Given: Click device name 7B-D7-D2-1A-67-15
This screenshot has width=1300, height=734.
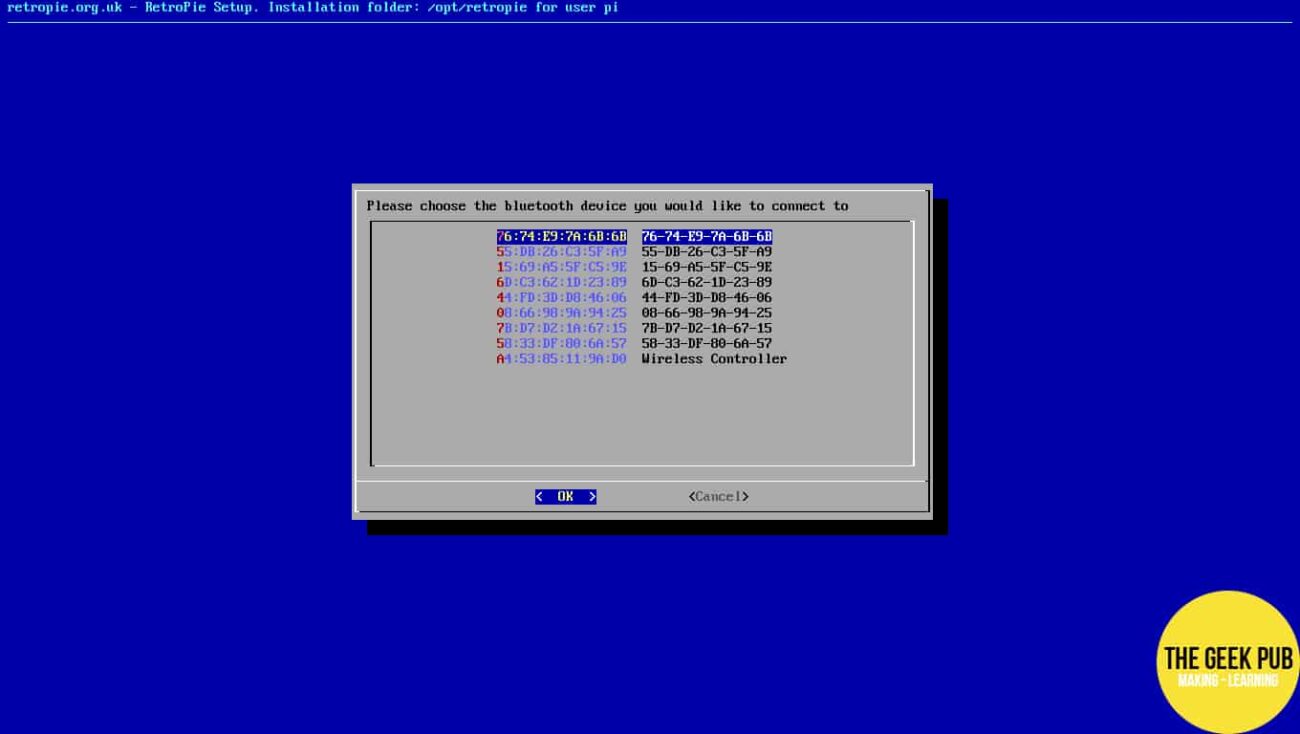Looking at the screenshot, I should 706,328.
